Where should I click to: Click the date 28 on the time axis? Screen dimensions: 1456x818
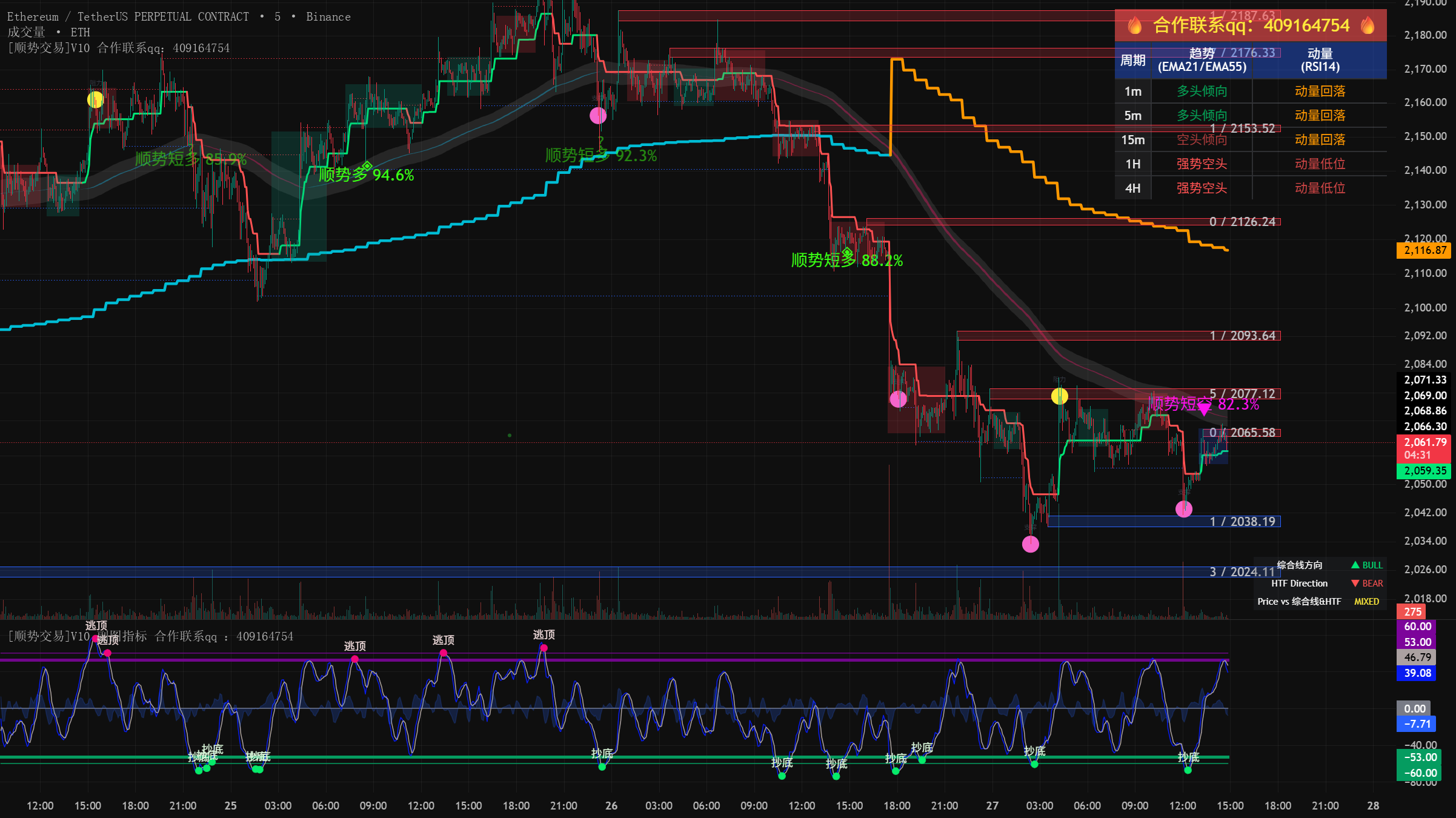(x=1373, y=806)
